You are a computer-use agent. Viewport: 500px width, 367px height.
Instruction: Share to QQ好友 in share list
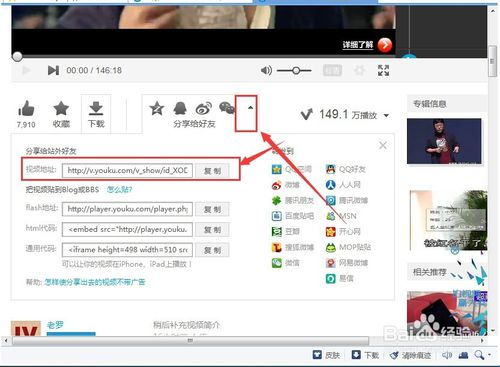pos(346,169)
